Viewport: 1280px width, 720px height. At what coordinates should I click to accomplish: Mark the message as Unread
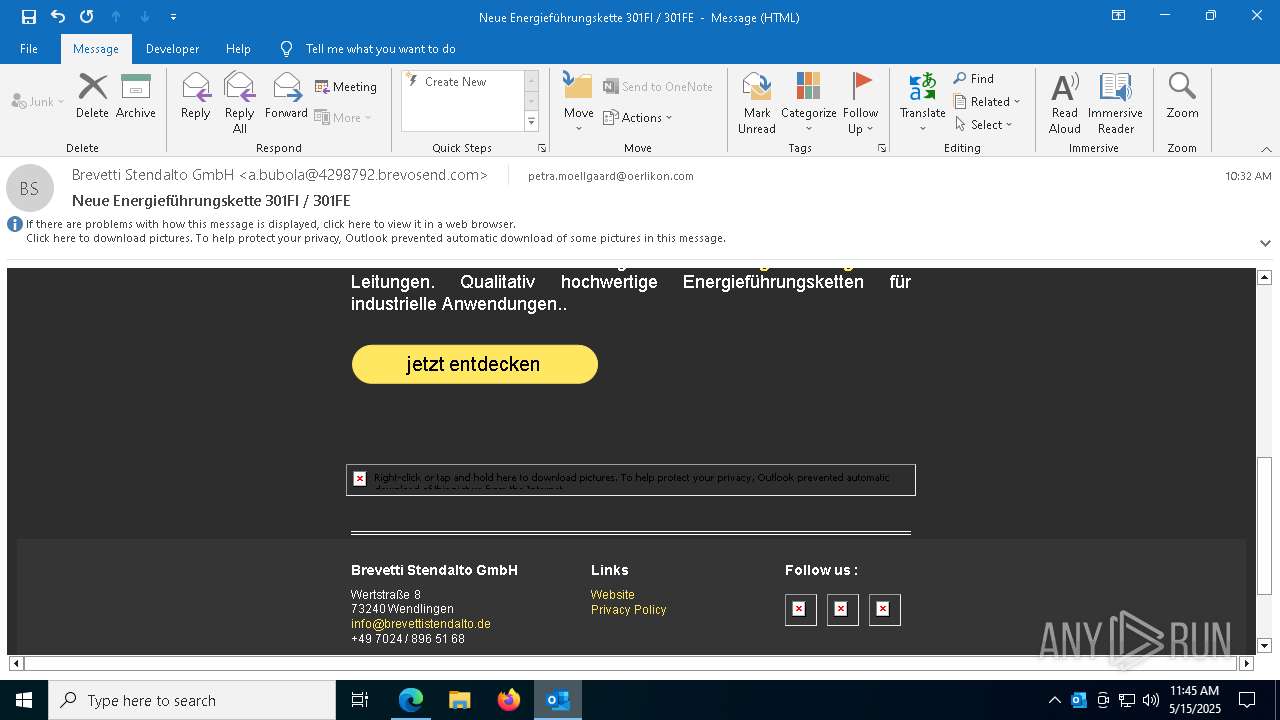coord(757,102)
